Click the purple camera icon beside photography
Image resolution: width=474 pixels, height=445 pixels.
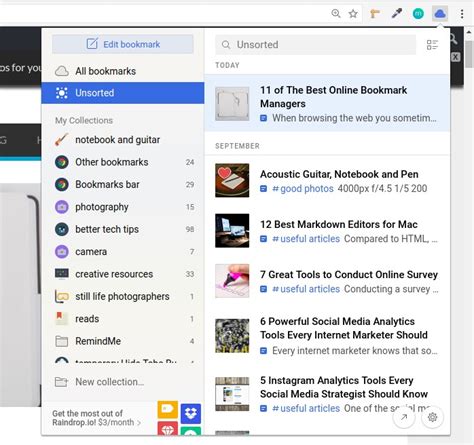pyautogui.click(x=62, y=207)
